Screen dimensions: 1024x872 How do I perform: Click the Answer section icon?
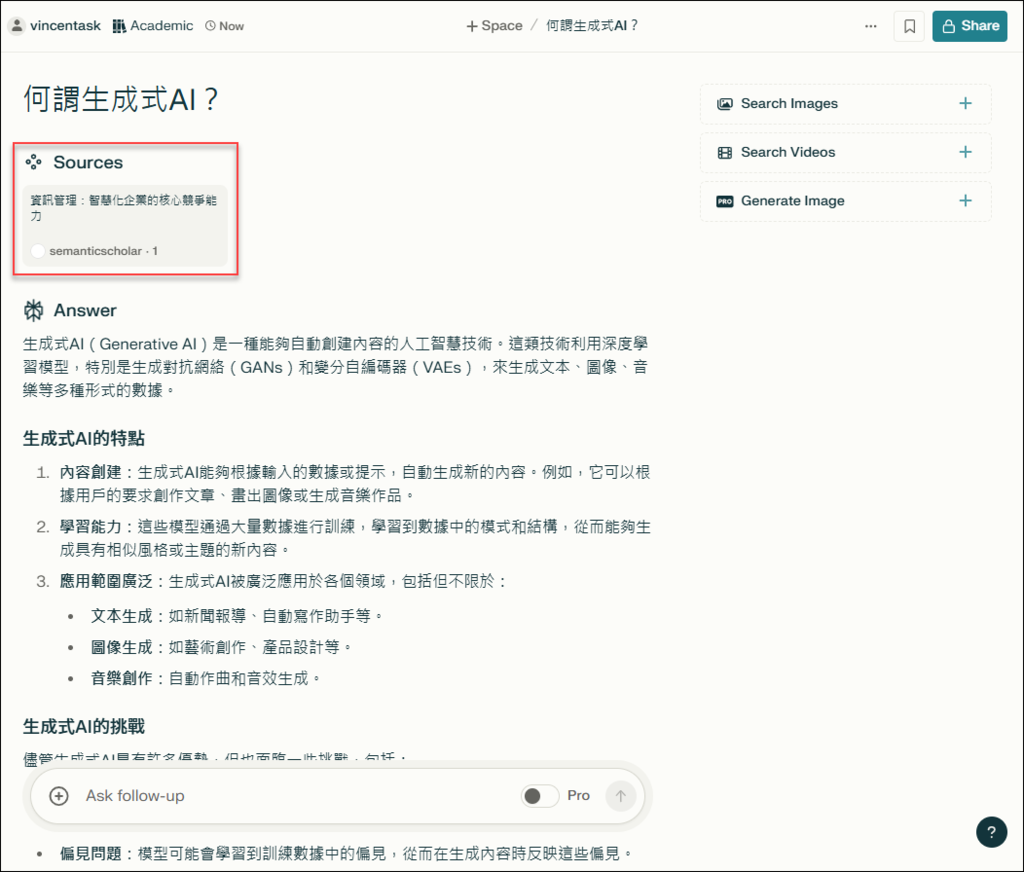tap(34, 310)
